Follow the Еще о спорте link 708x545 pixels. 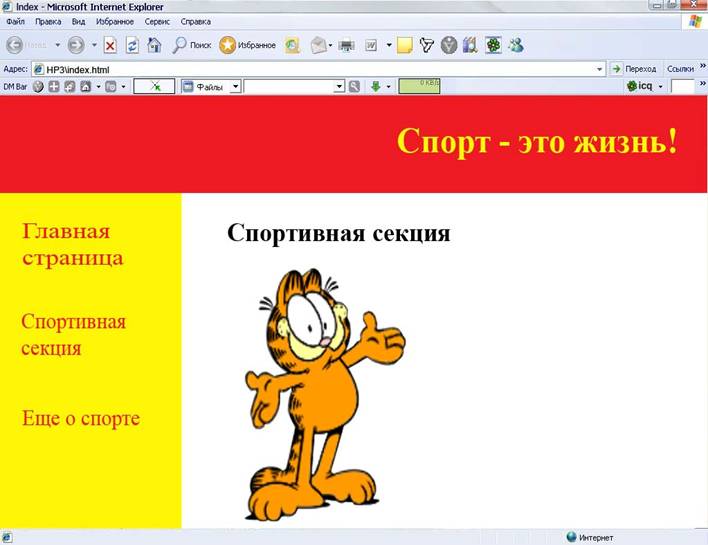pos(81,418)
